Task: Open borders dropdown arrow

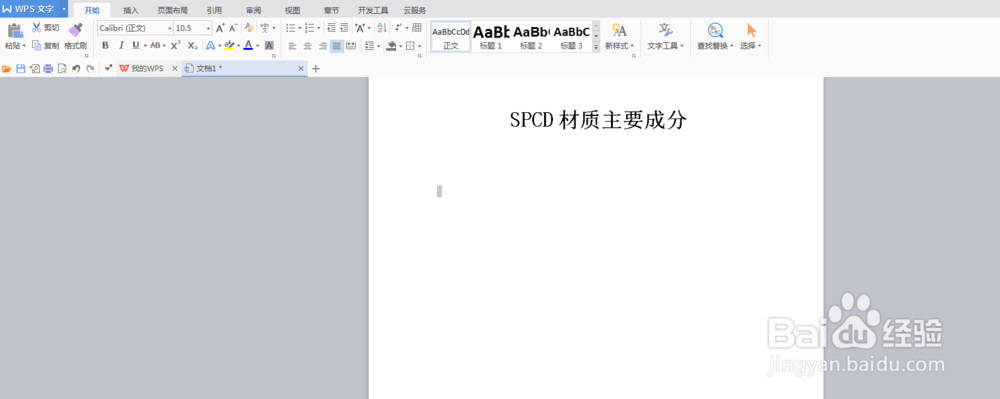Action: (x=419, y=46)
